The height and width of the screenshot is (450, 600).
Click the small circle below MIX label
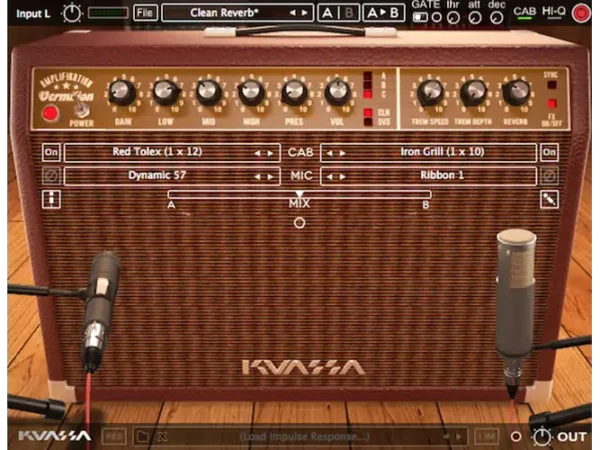click(299, 223)
